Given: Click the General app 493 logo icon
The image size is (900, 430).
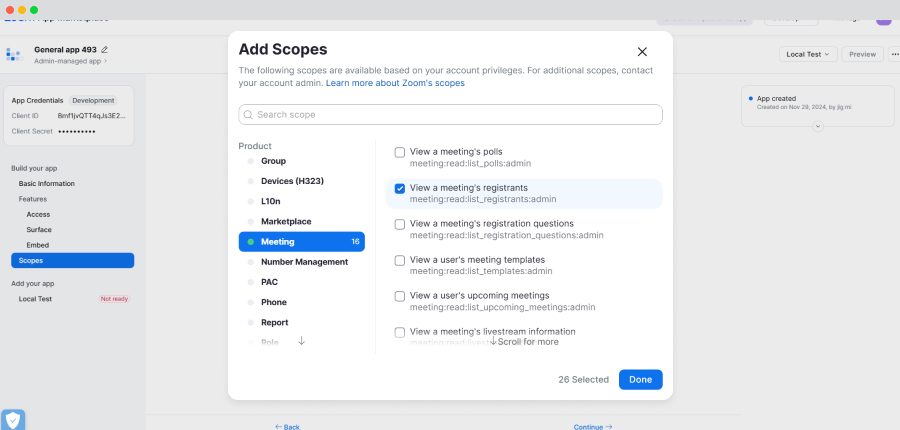Looking at the screenshot, I should [14, 55].
